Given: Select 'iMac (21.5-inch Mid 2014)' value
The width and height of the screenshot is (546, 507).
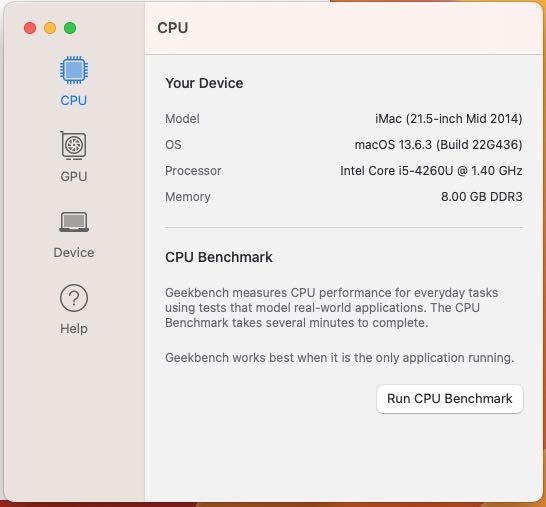Looking at the screenshot, I should click(448, 119).
